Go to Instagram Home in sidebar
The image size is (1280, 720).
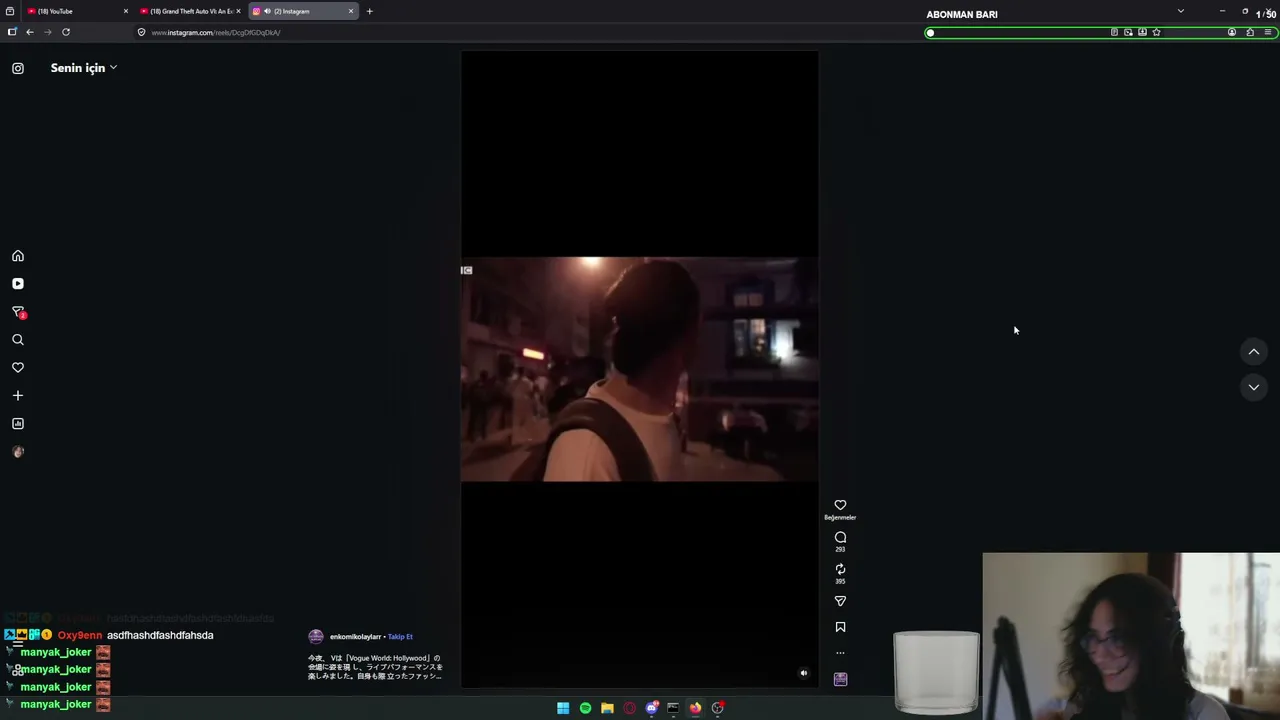[x=18, y=256]
